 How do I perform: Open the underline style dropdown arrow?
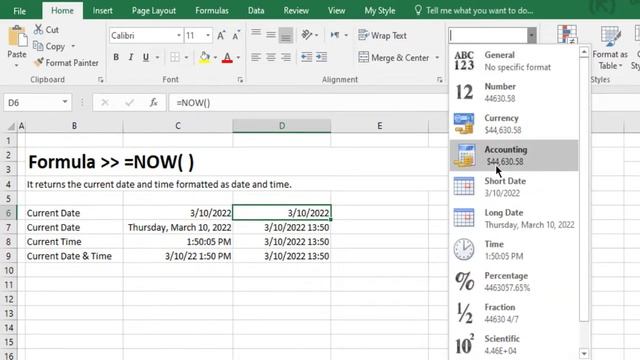tap(157, 58)
